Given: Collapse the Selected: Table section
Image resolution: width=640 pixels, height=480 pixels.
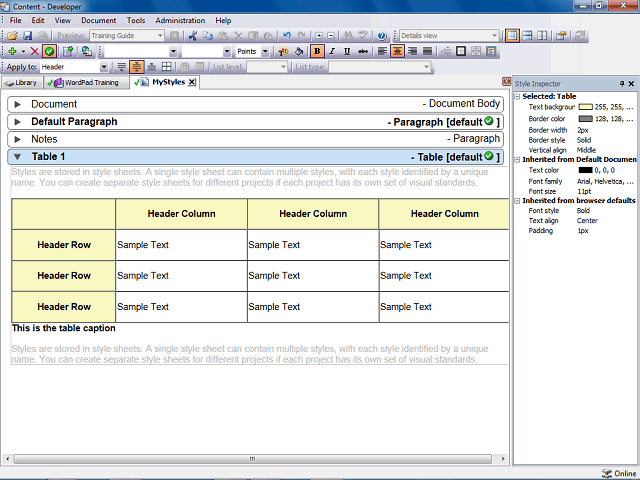Looking at the screenshot, I should 517,97.
